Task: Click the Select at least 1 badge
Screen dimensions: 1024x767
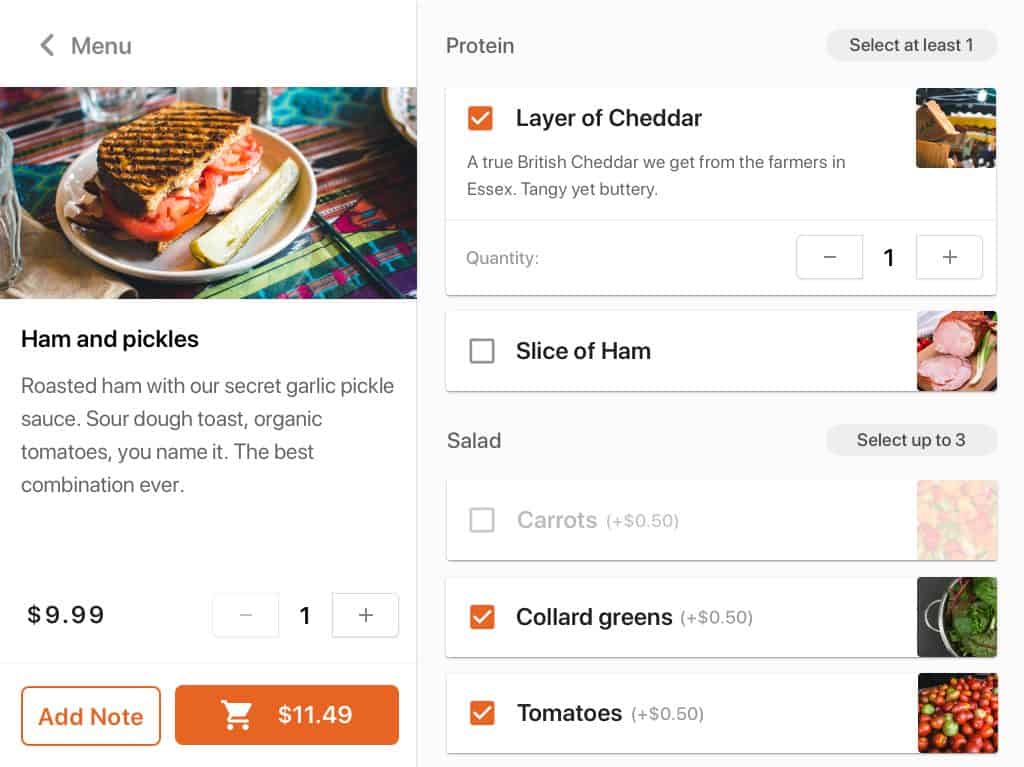Action: tap(911, 45)
